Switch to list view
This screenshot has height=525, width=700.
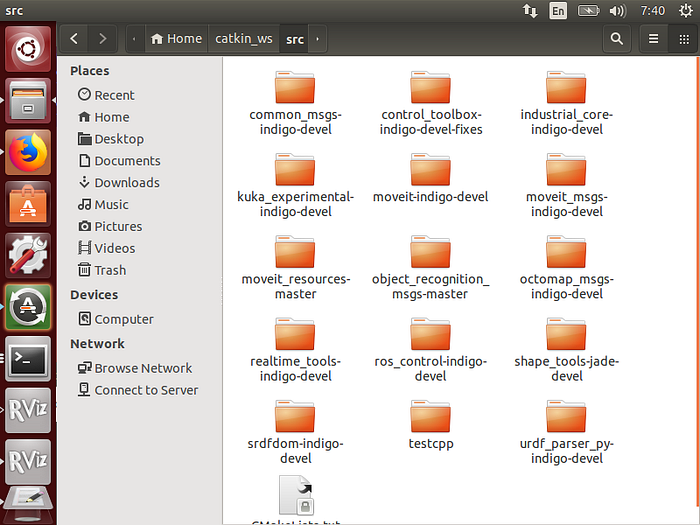point(654,39)
